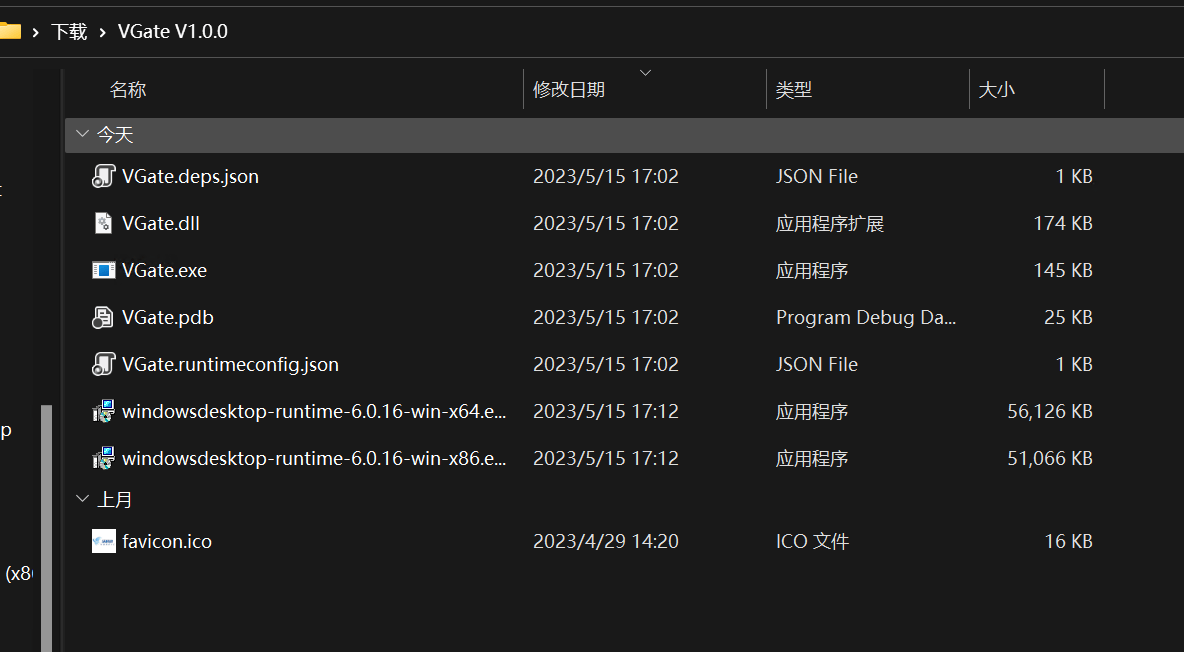Click the favicon.ico thumbnail icon
This screenshot has height=652, width=1184.
point(103,541)
